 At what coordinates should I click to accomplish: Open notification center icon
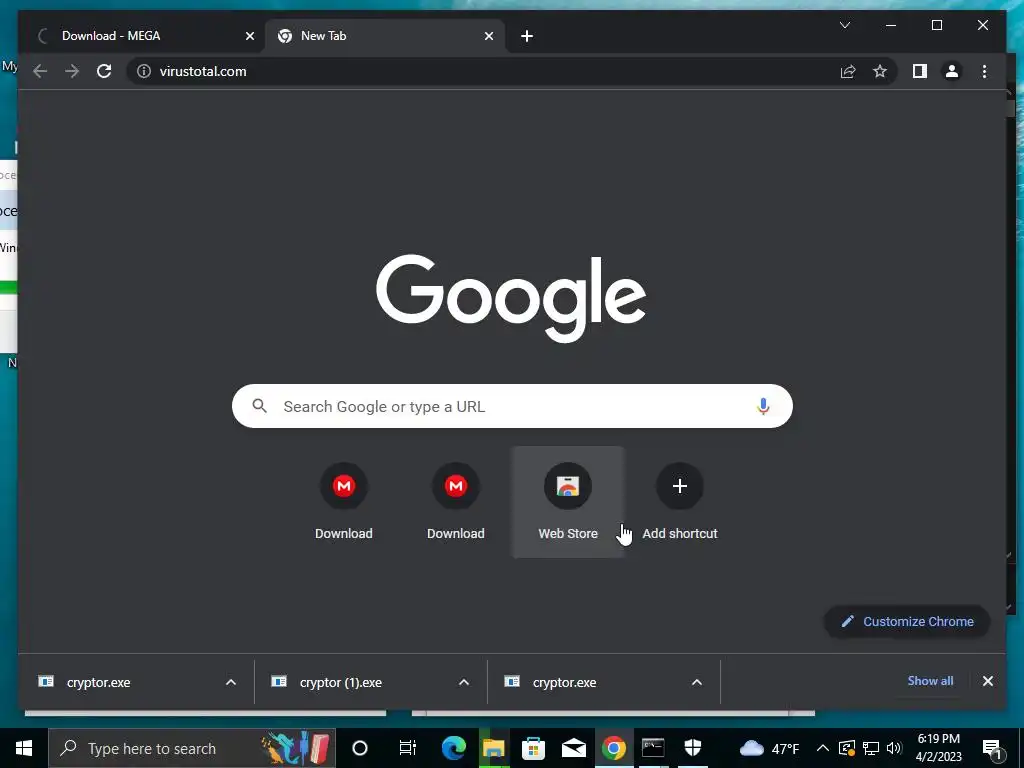point(992,748)
